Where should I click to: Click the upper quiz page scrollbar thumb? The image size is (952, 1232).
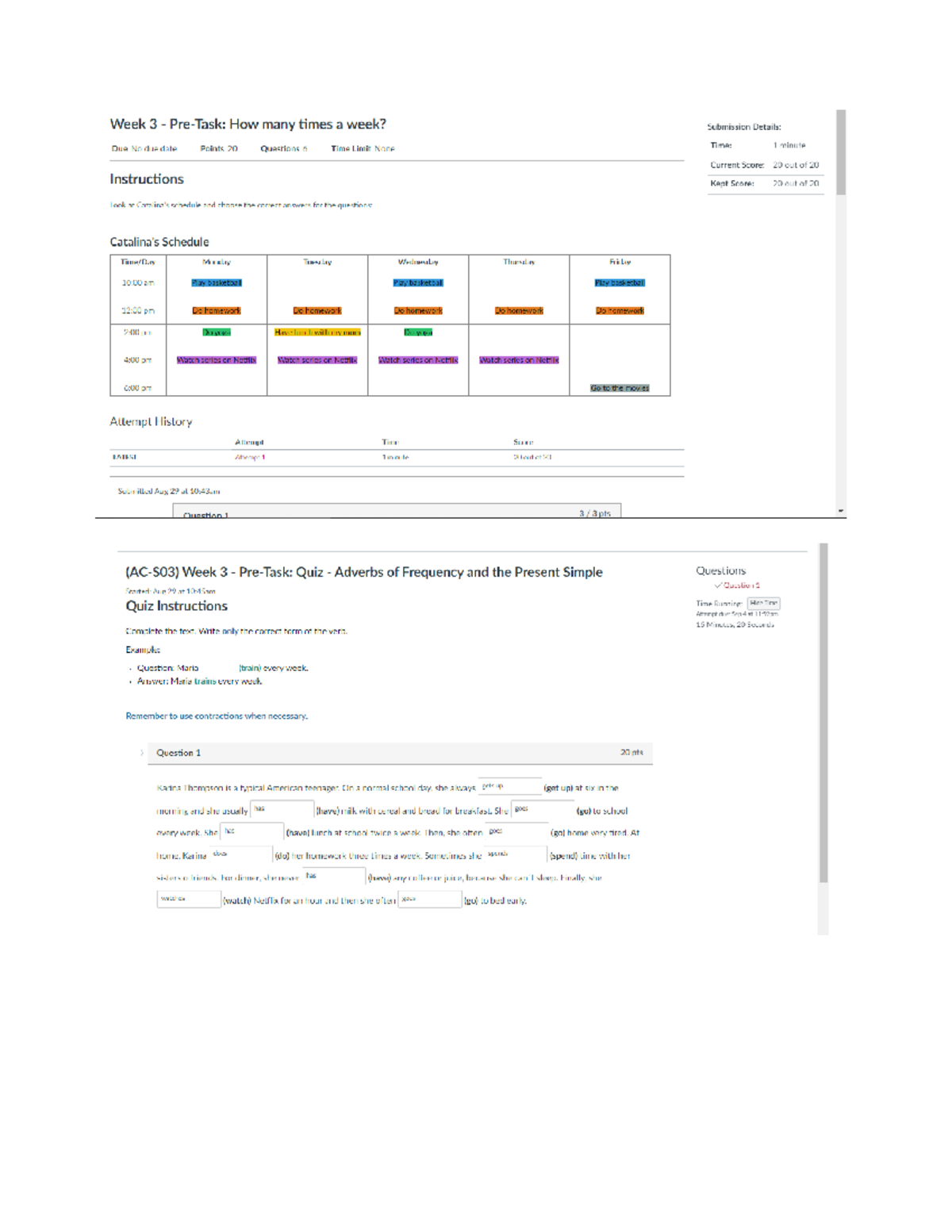(841, 152)
